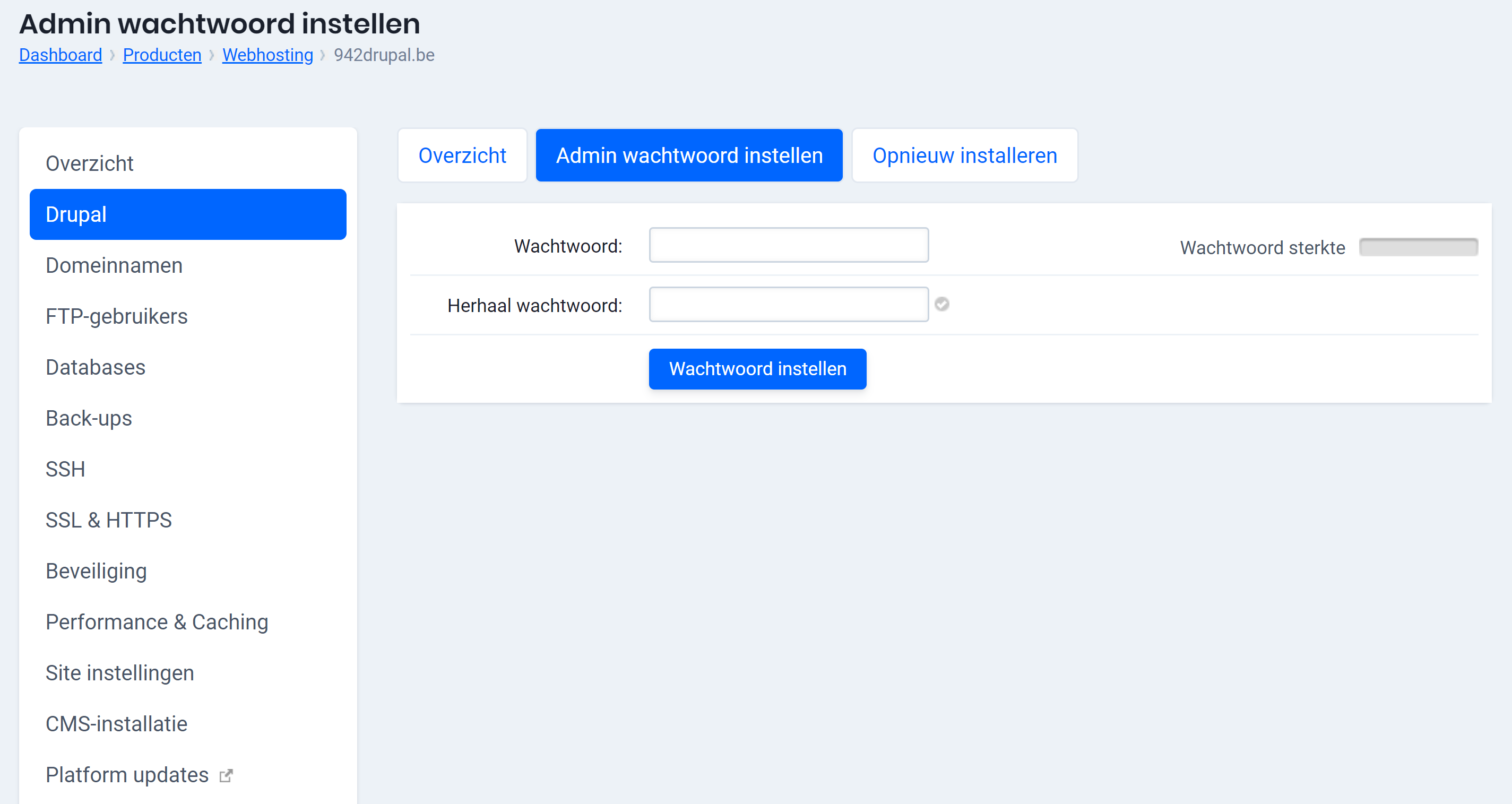The image size is (1512, 804).
Task: Click the SSL & HTTPS sidebar item icon
Action: (x=109, y=520)
